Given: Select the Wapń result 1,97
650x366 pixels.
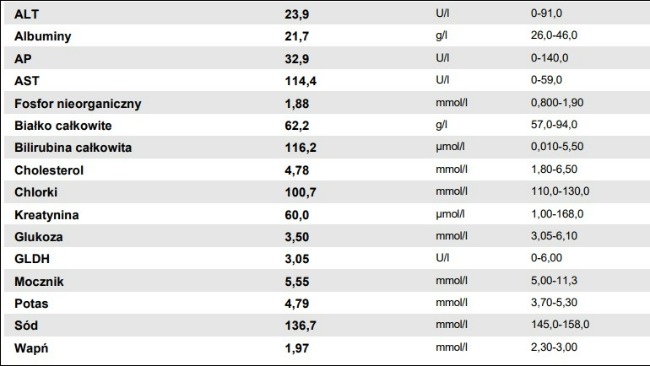Looking at the screenshot, I should [x=297, y=349].
